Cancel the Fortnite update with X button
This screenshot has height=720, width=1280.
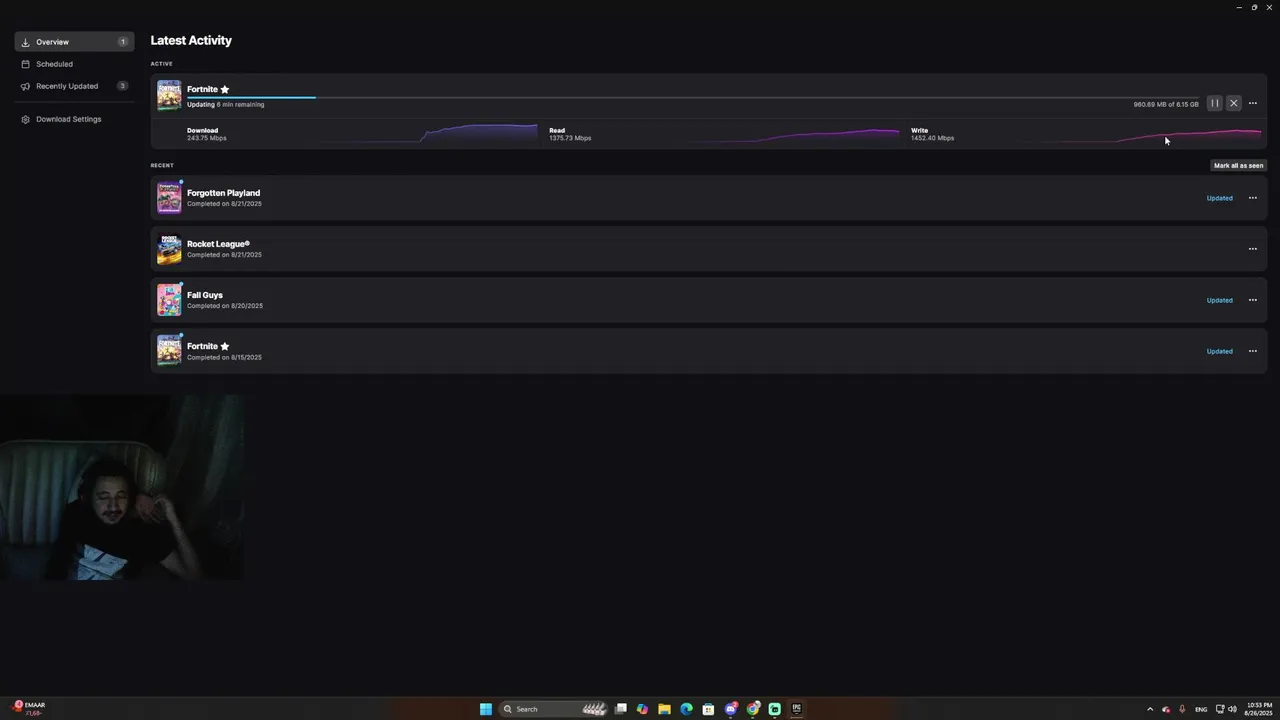[x=1234, y=103]
